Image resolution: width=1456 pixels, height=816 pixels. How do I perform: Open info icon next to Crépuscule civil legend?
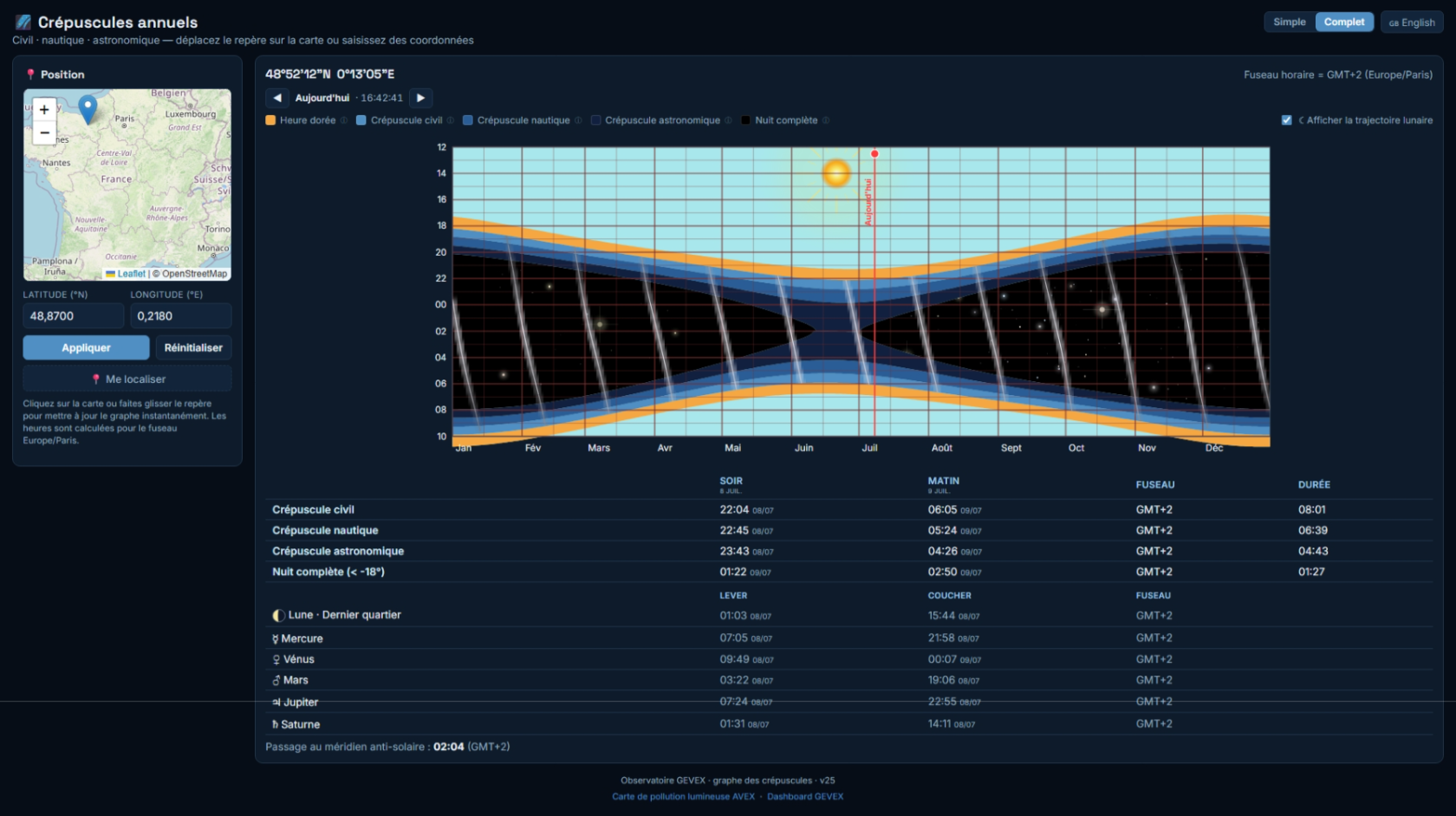(x=451, y=120)
